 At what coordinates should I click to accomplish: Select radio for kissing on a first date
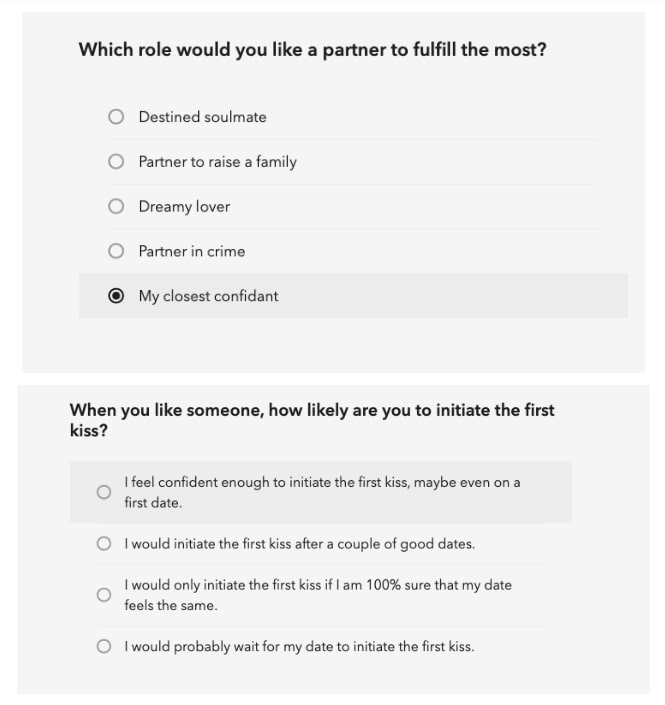(104, 492)
